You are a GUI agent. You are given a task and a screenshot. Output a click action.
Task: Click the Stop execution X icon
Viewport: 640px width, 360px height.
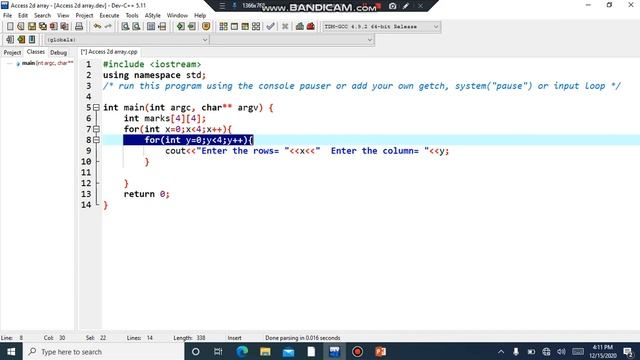(x=285, y=27)
